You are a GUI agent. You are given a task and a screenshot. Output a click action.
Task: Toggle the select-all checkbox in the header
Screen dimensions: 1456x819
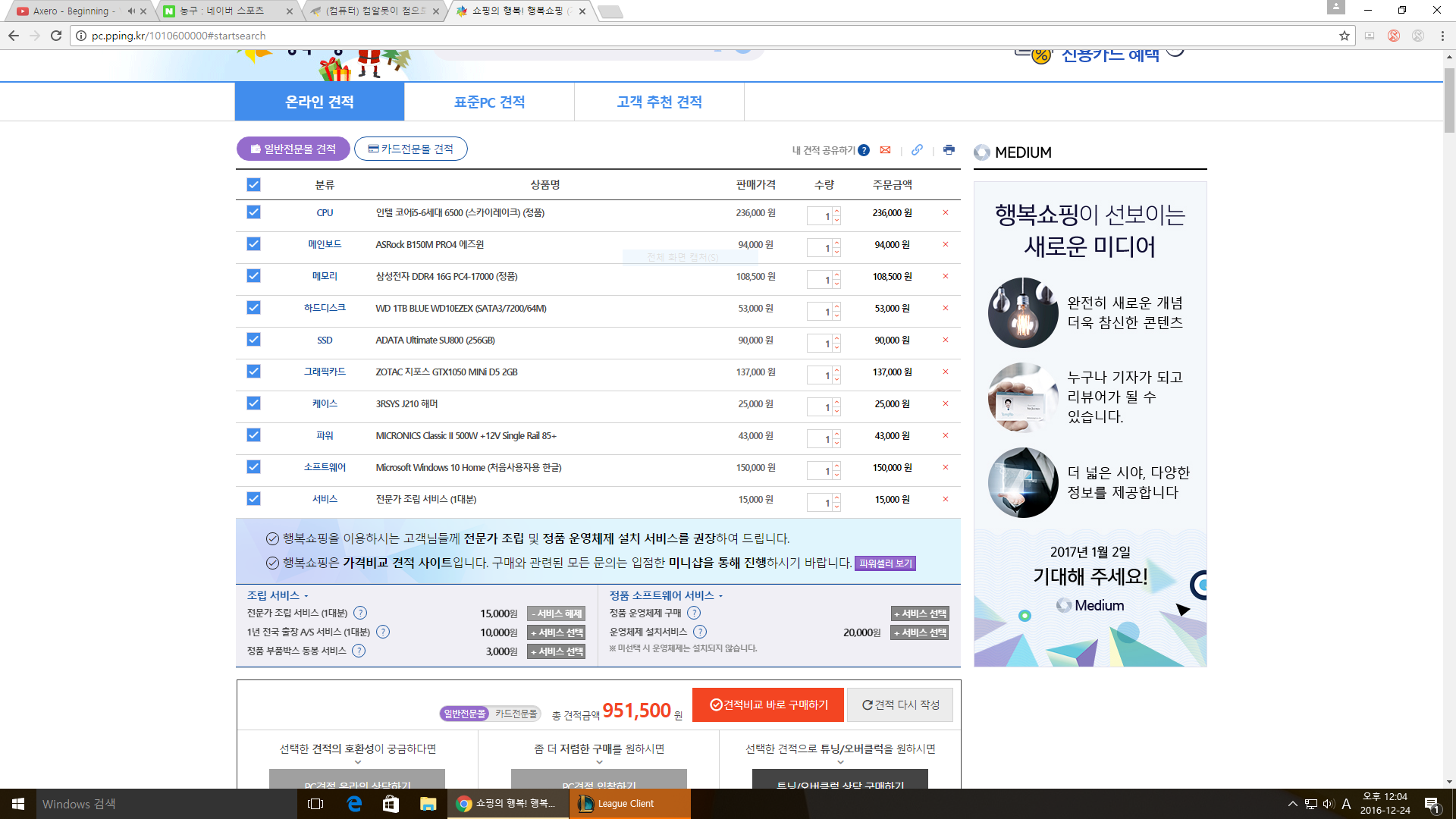point(253,185)
